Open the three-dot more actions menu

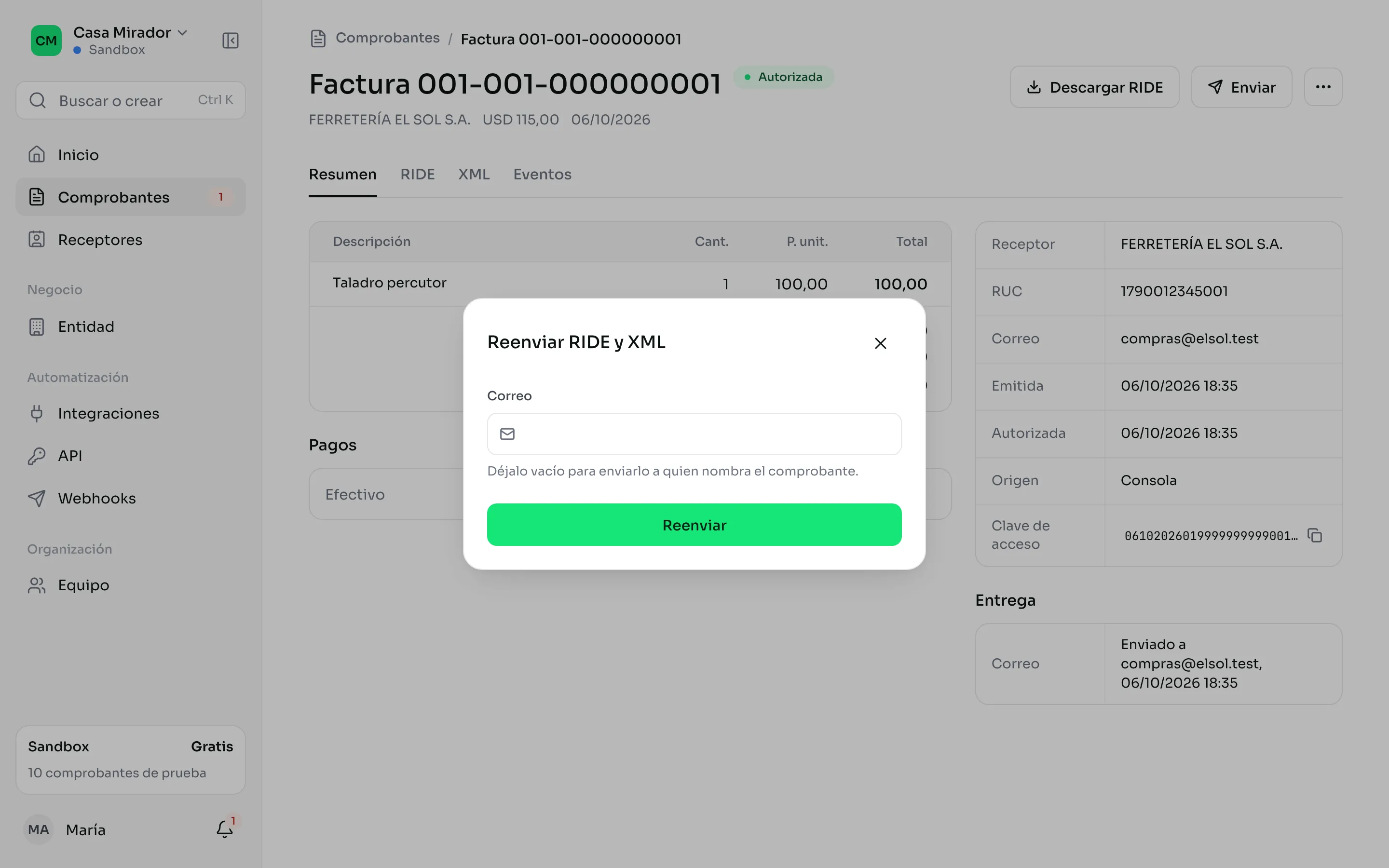click(1323, 87)
